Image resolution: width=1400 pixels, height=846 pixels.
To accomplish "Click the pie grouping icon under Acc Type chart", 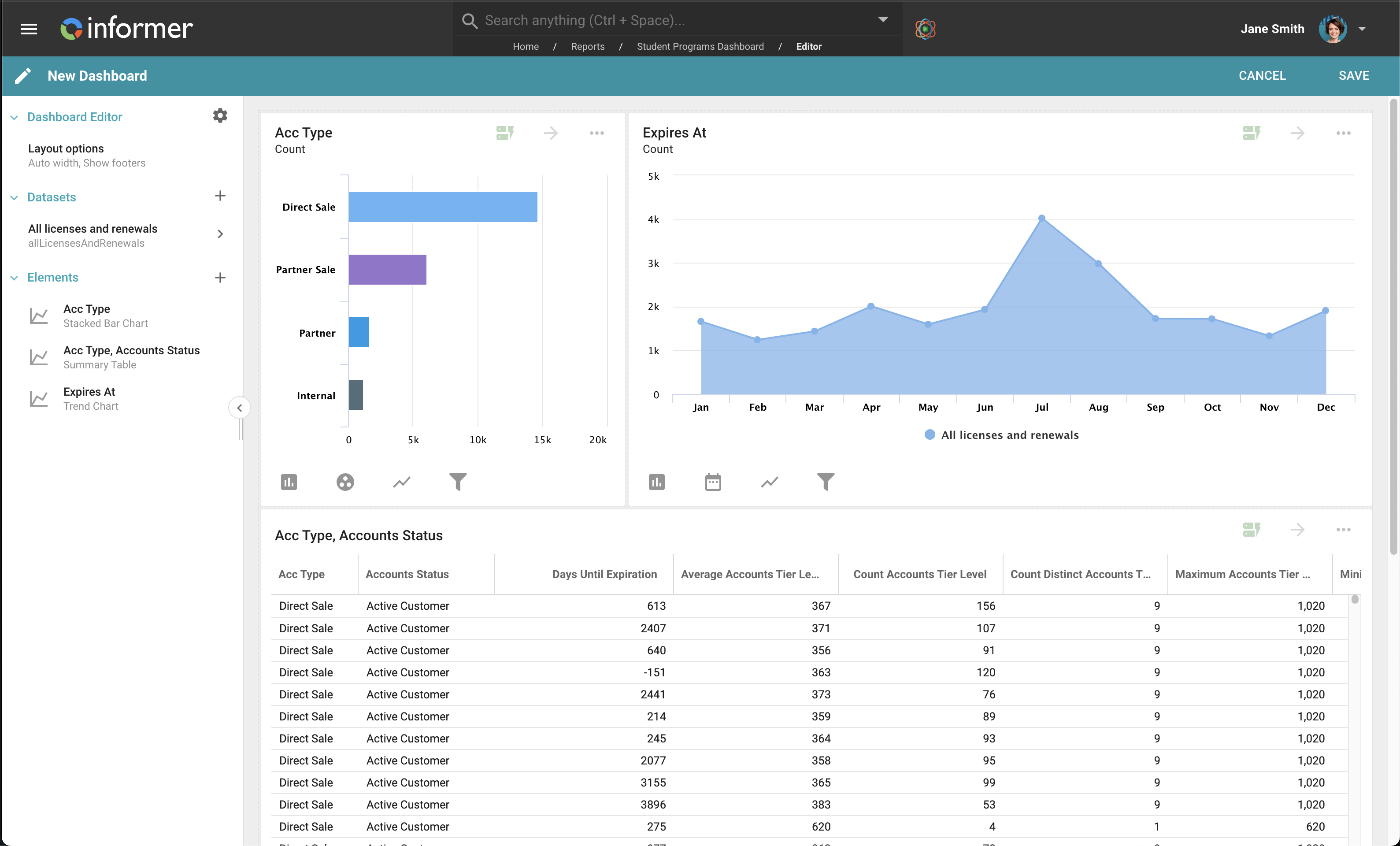I will (345, 482).
